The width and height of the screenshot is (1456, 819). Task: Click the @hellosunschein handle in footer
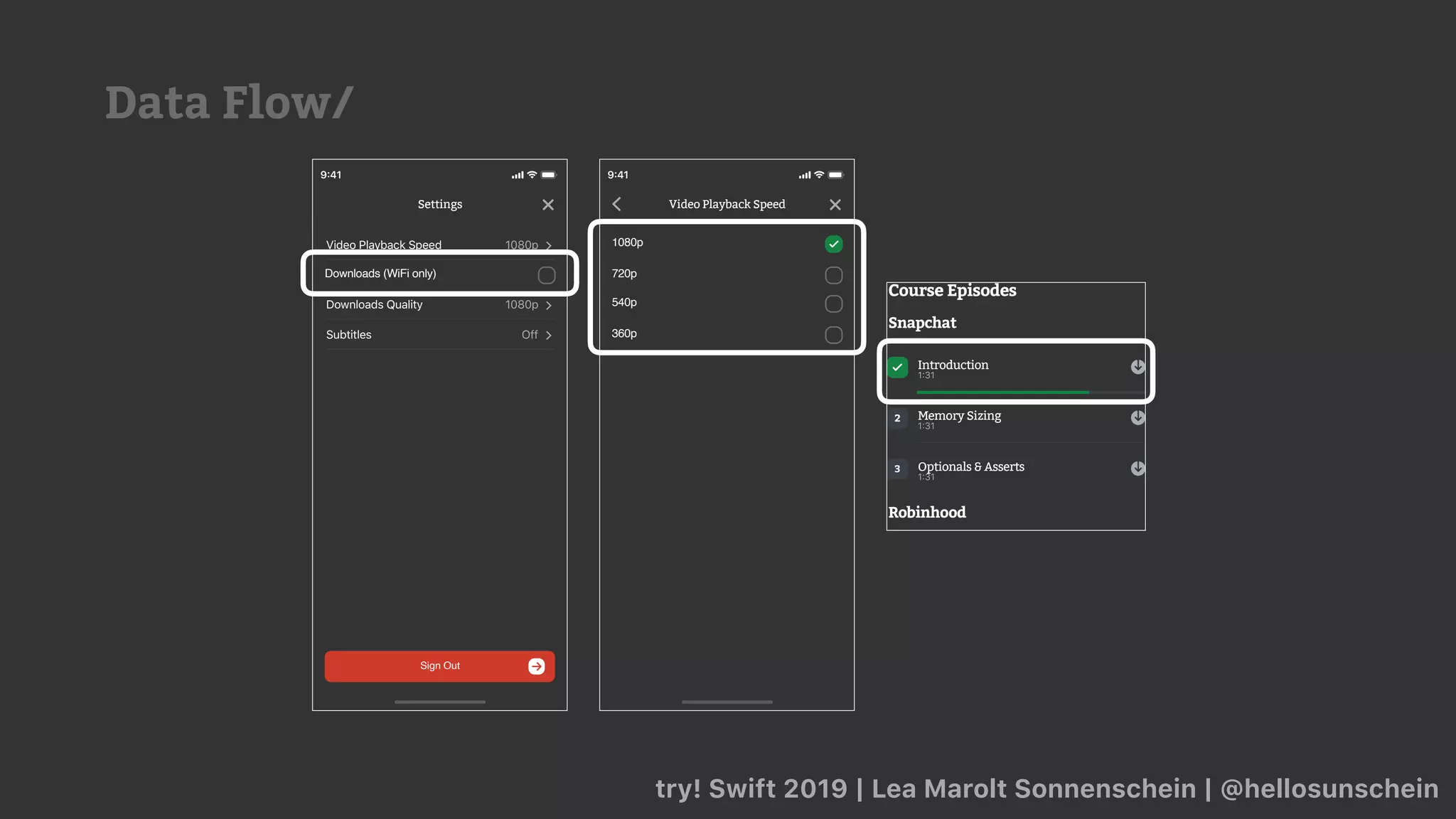[1329, 789]
